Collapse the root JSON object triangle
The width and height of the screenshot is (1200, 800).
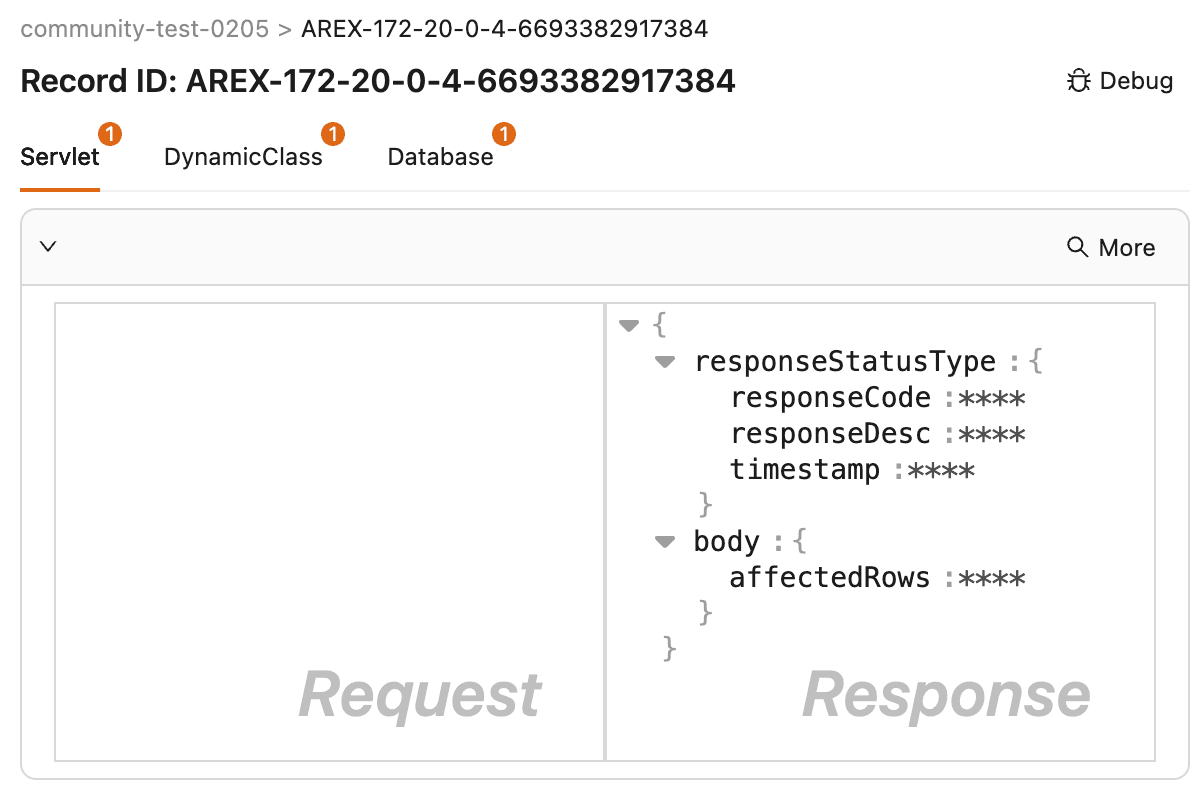click(629, 325)
